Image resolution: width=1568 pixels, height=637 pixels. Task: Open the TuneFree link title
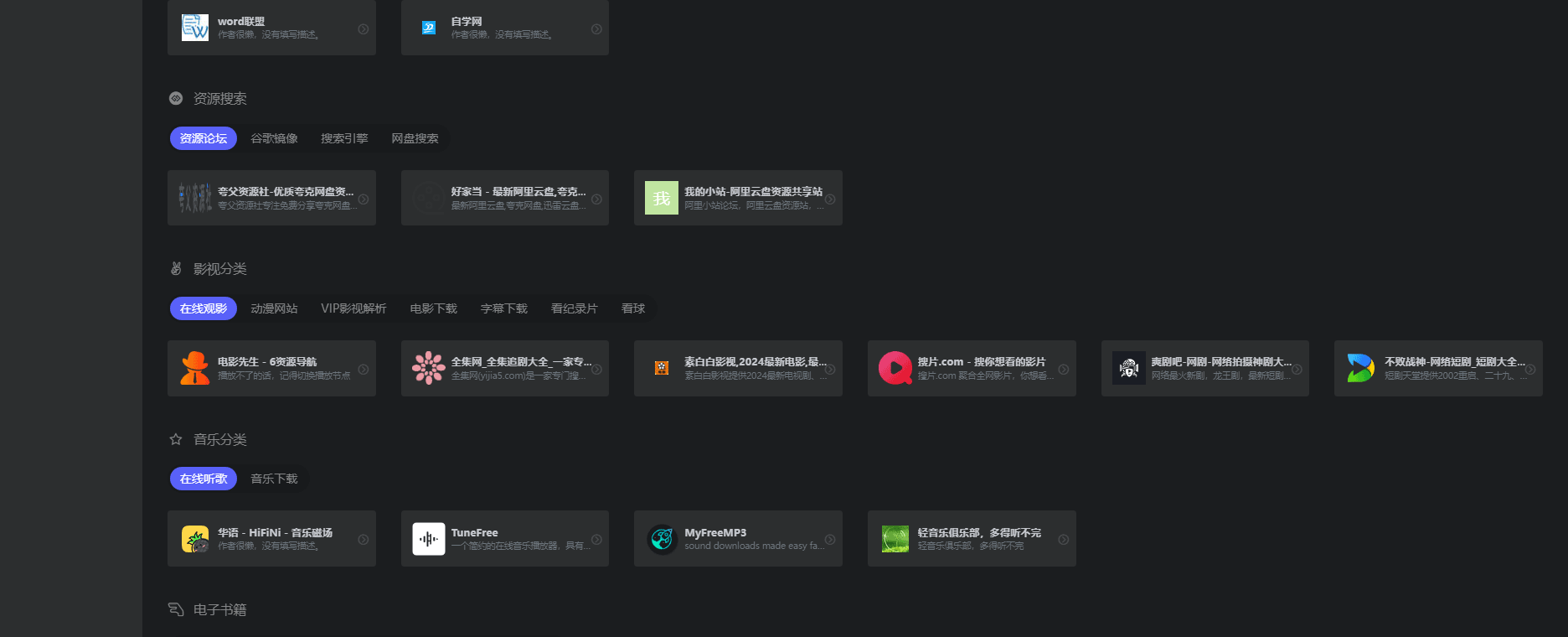point(474,533)
